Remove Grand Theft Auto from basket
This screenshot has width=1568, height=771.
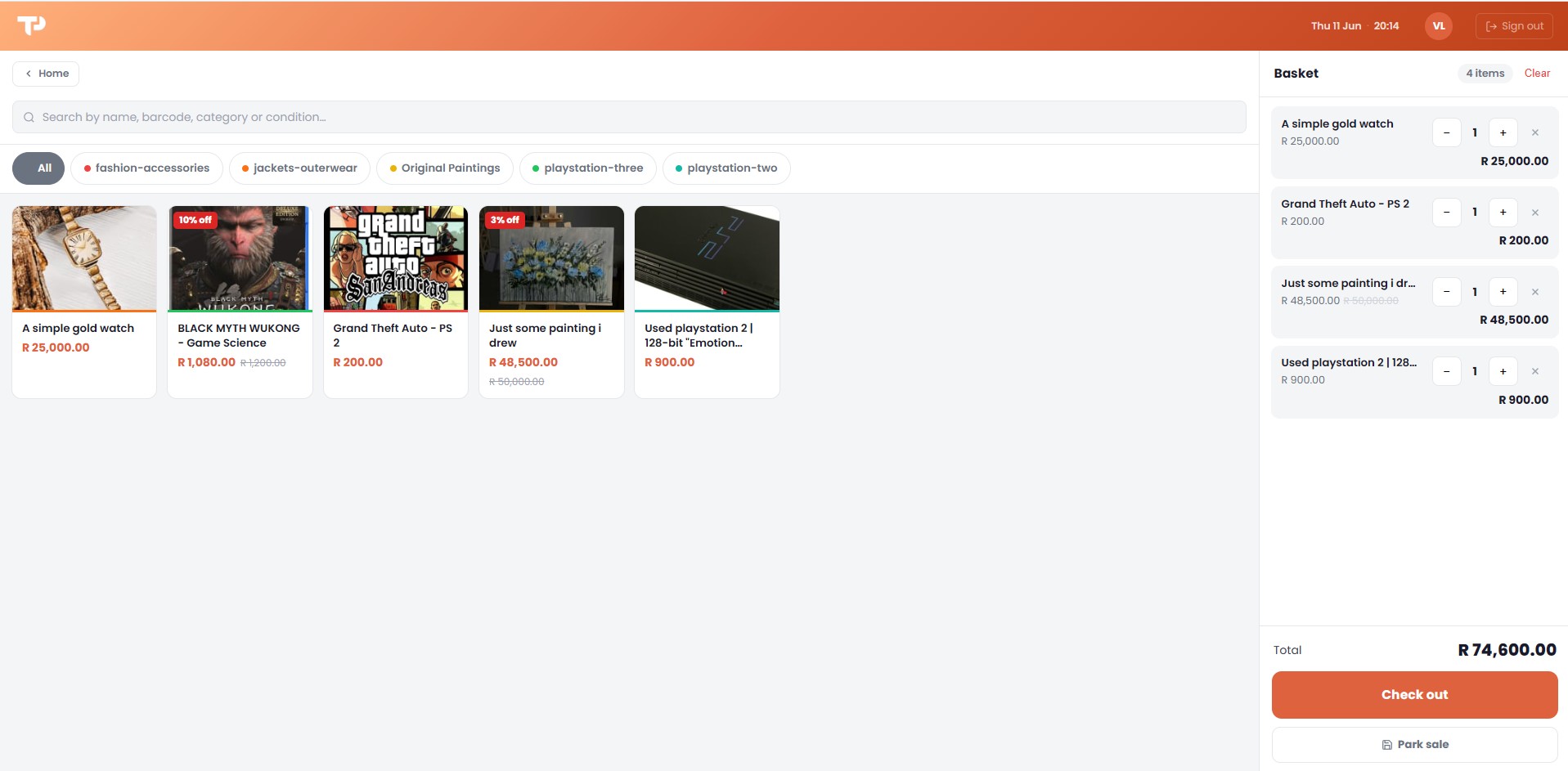click(1535, 213)
